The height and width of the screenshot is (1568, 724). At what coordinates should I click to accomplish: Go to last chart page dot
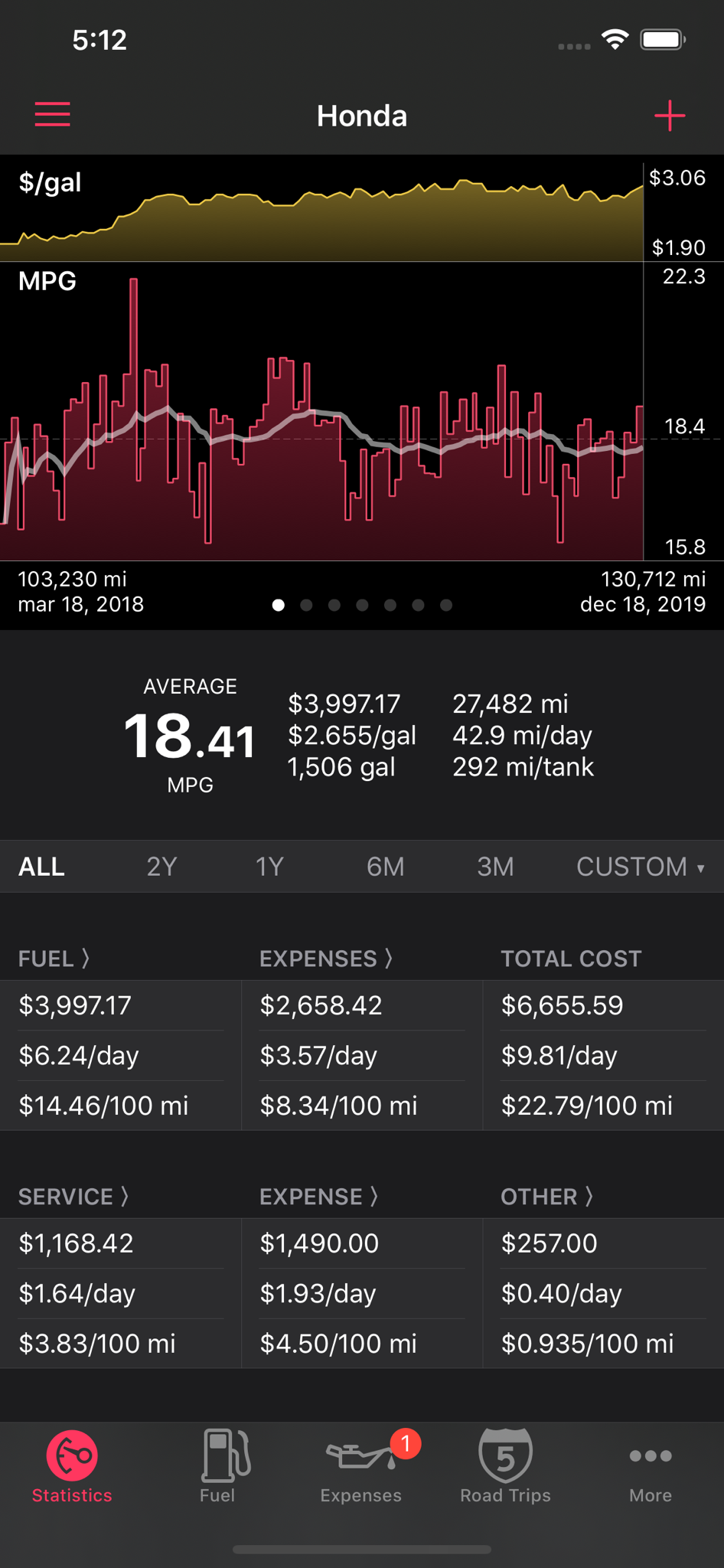[x=446, y=605]
